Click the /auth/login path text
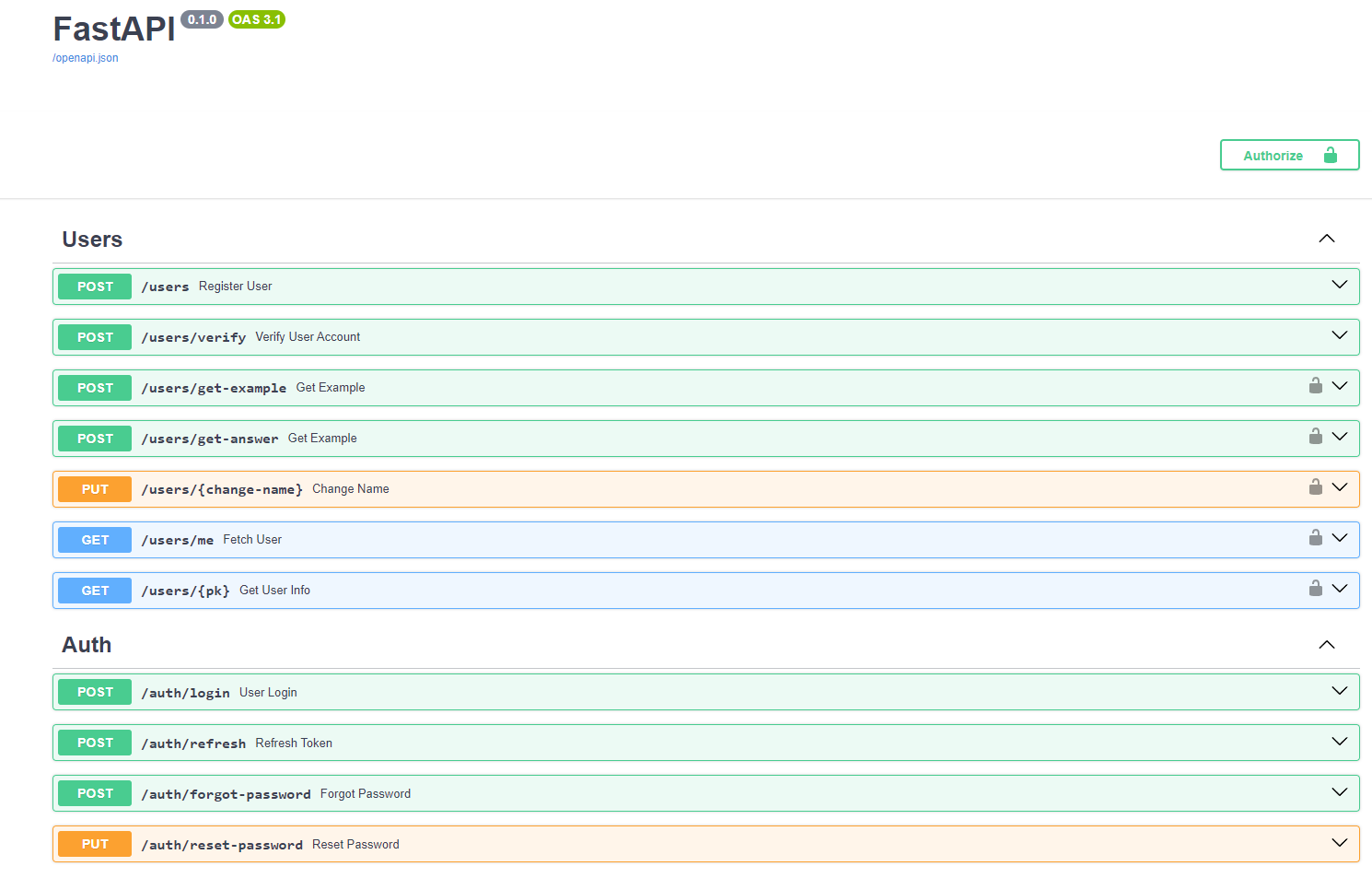1372x878 pixels. pos(185,693)
